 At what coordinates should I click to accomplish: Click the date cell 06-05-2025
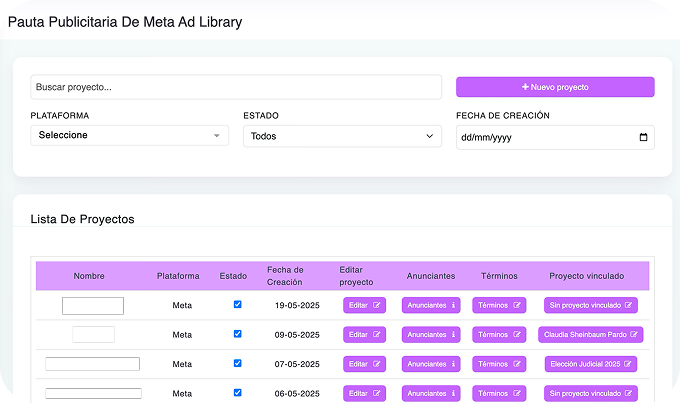[297, 394]
